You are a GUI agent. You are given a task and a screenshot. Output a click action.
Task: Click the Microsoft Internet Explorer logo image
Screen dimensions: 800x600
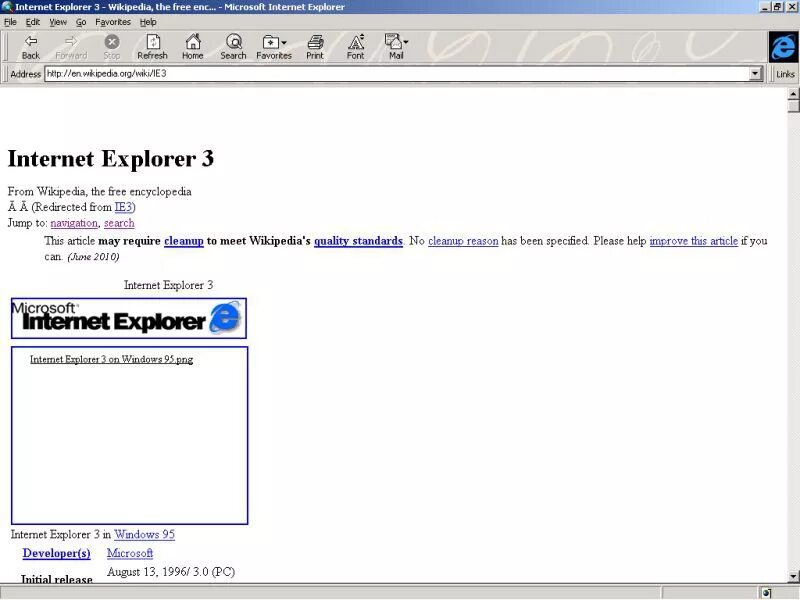(x=129, y=318)
